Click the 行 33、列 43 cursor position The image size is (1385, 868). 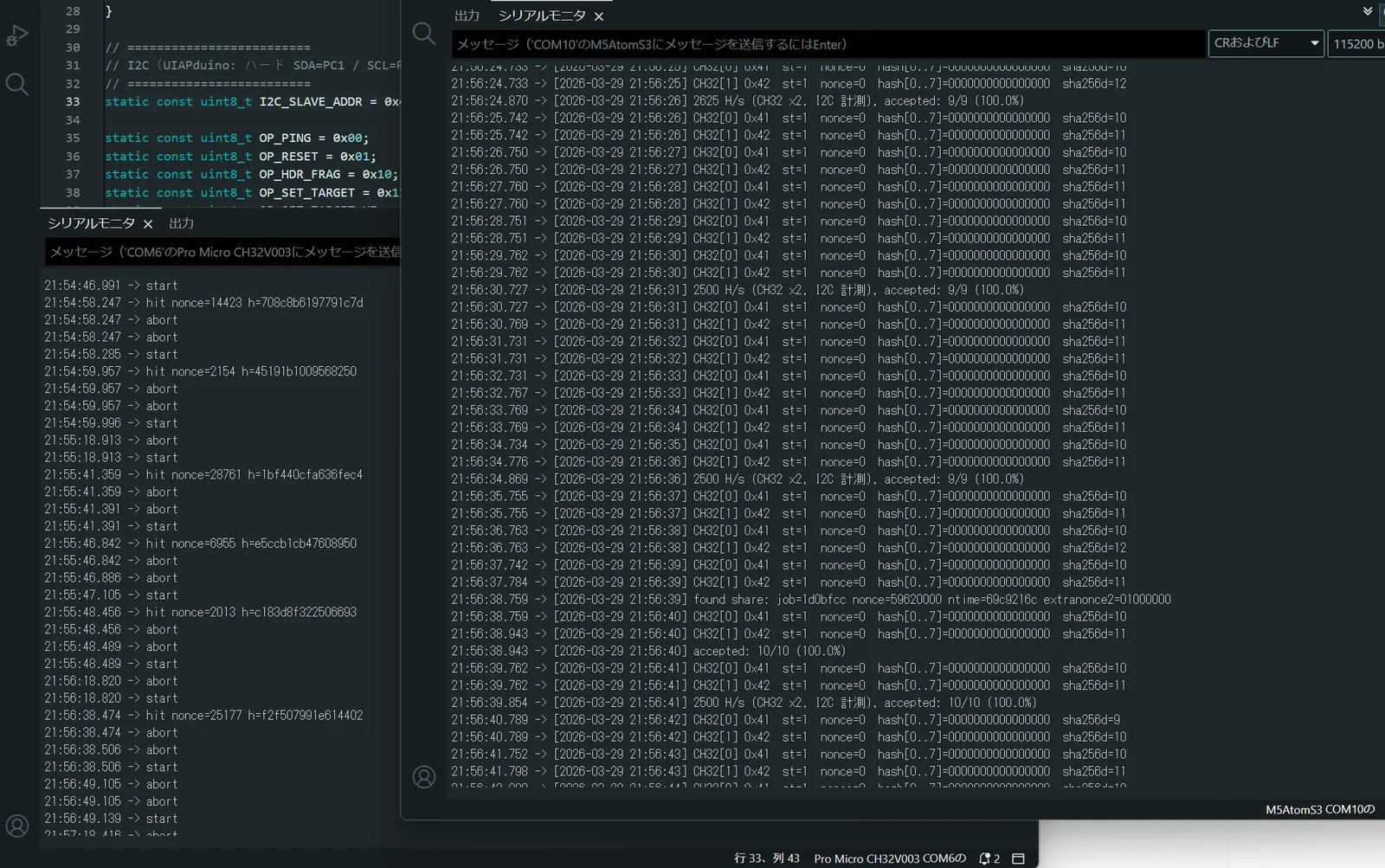tap(766, 858)
